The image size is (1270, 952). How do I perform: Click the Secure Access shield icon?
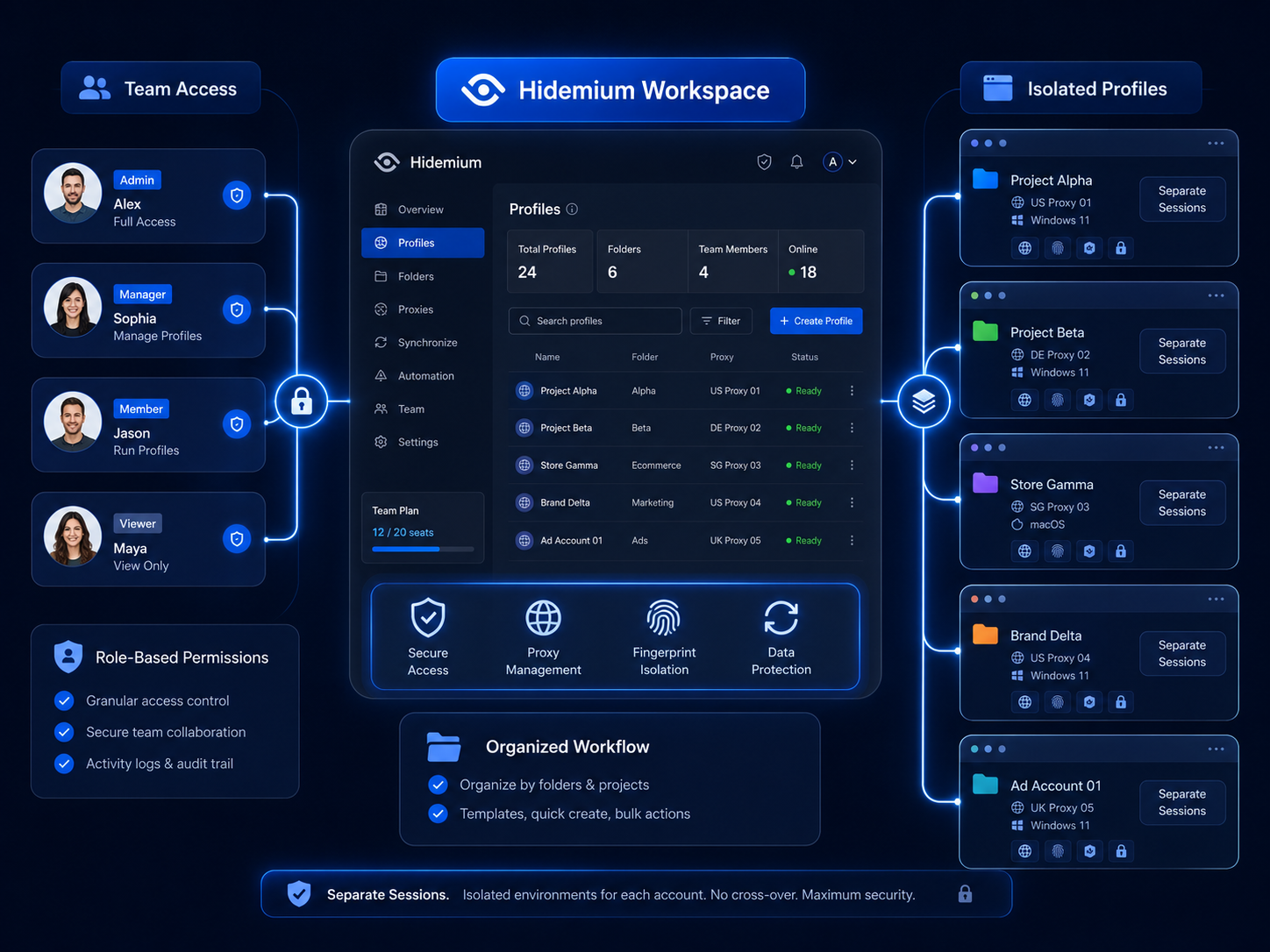(x=428, y=618)
